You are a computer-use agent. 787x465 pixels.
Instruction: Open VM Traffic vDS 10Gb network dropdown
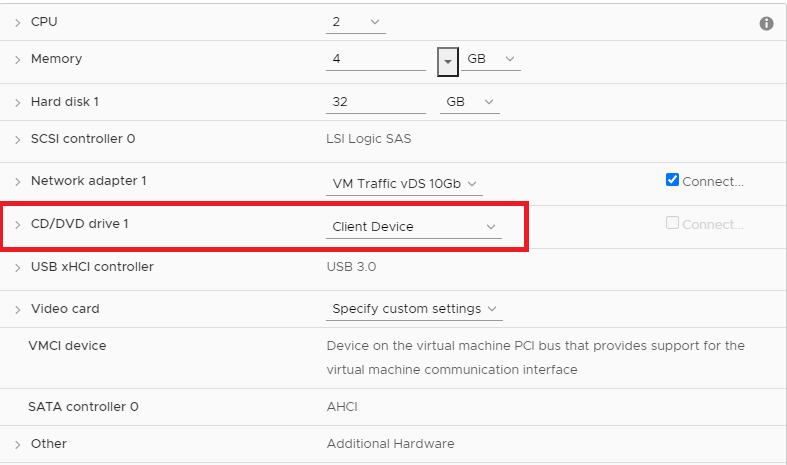tap(406, 184)
